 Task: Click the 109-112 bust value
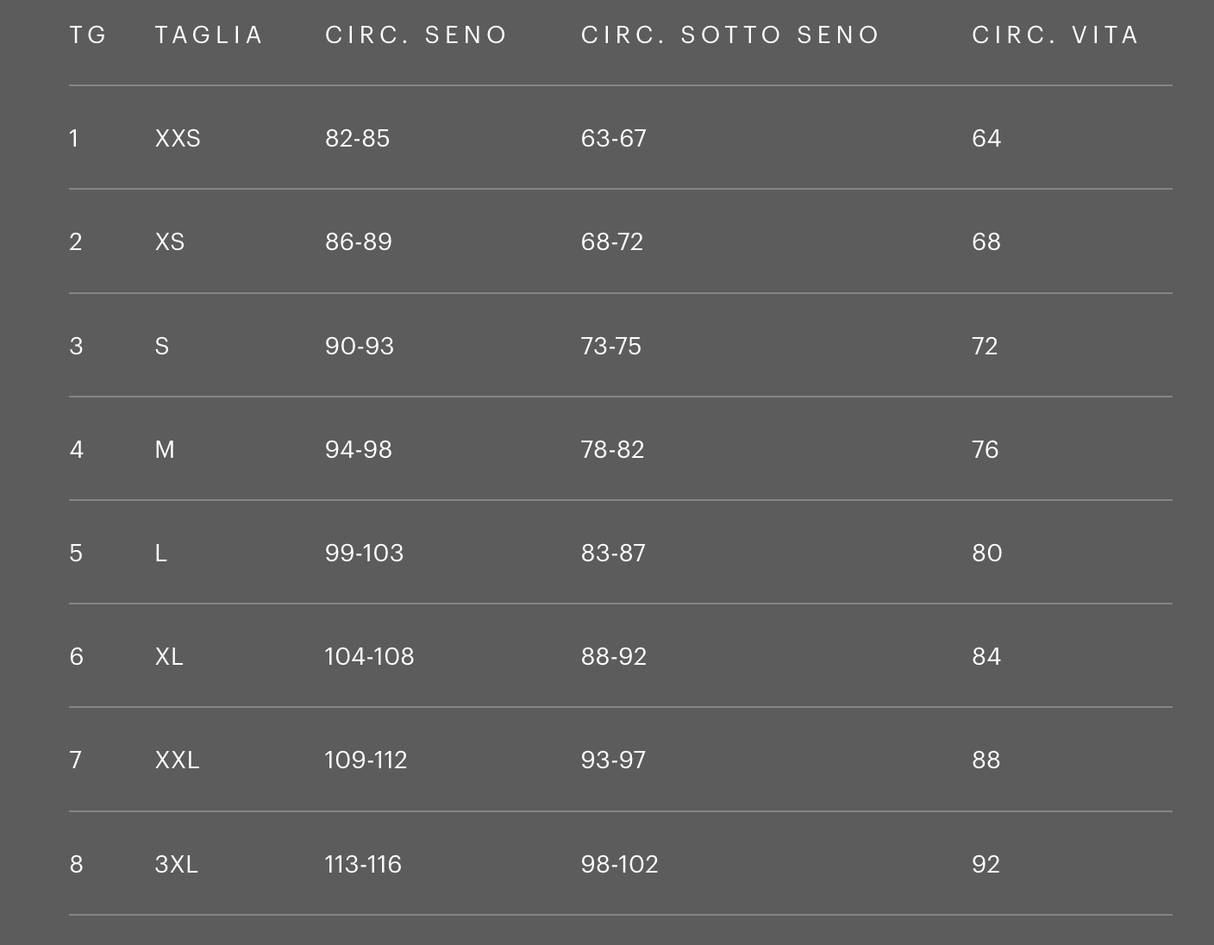[x=366, y=760]
